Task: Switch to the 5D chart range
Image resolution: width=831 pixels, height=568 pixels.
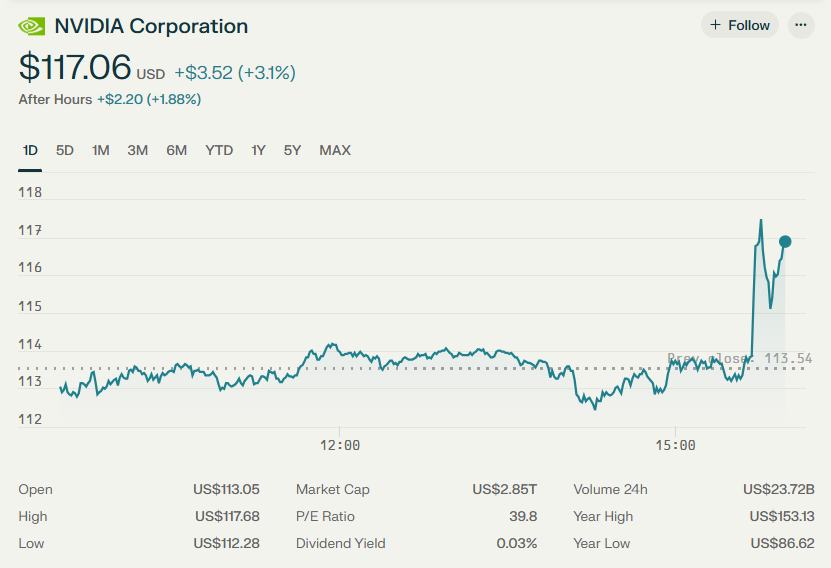Action: coord(65,150)
